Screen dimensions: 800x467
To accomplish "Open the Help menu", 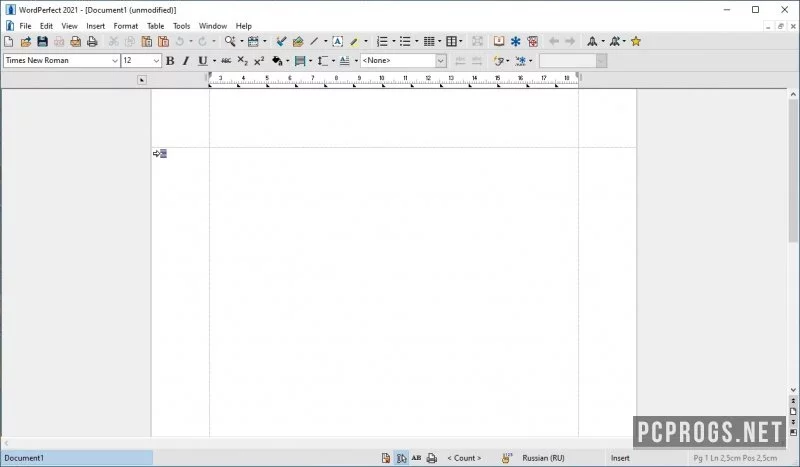I will tap(243, 26).
